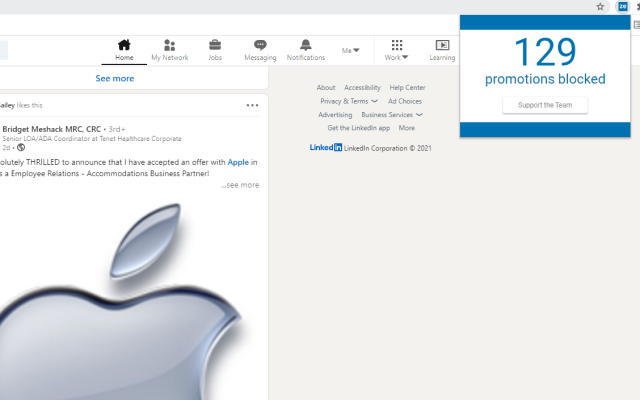Select the My Network tab label

[170, 58]
